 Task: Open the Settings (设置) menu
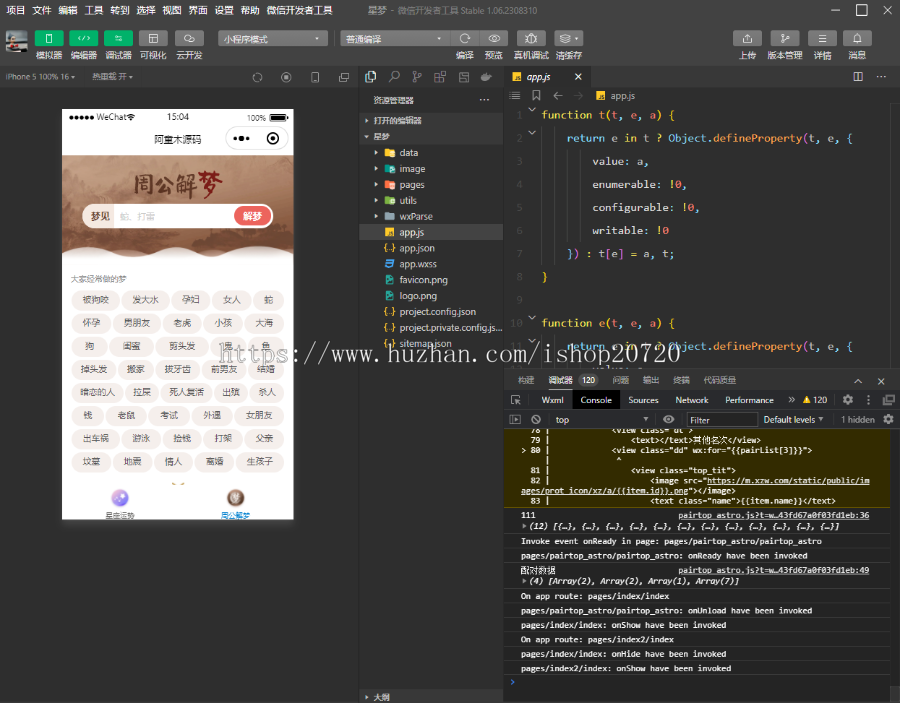tap(224, 10)
